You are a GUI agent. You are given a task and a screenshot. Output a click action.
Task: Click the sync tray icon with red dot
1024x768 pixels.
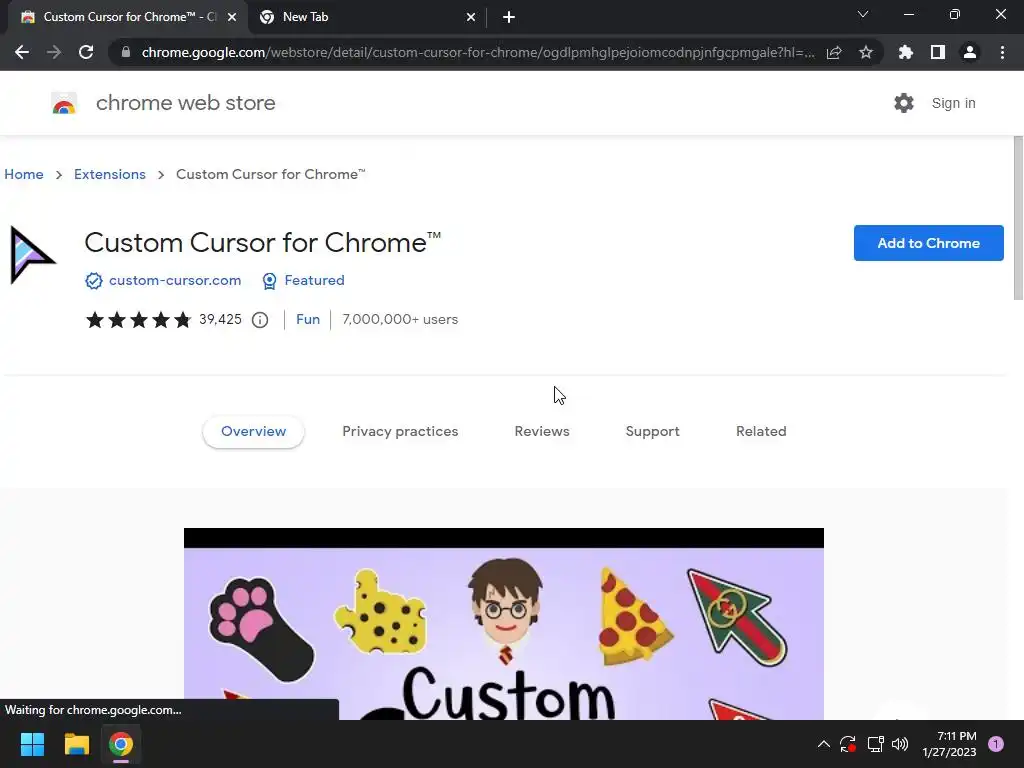click(848, 744)
